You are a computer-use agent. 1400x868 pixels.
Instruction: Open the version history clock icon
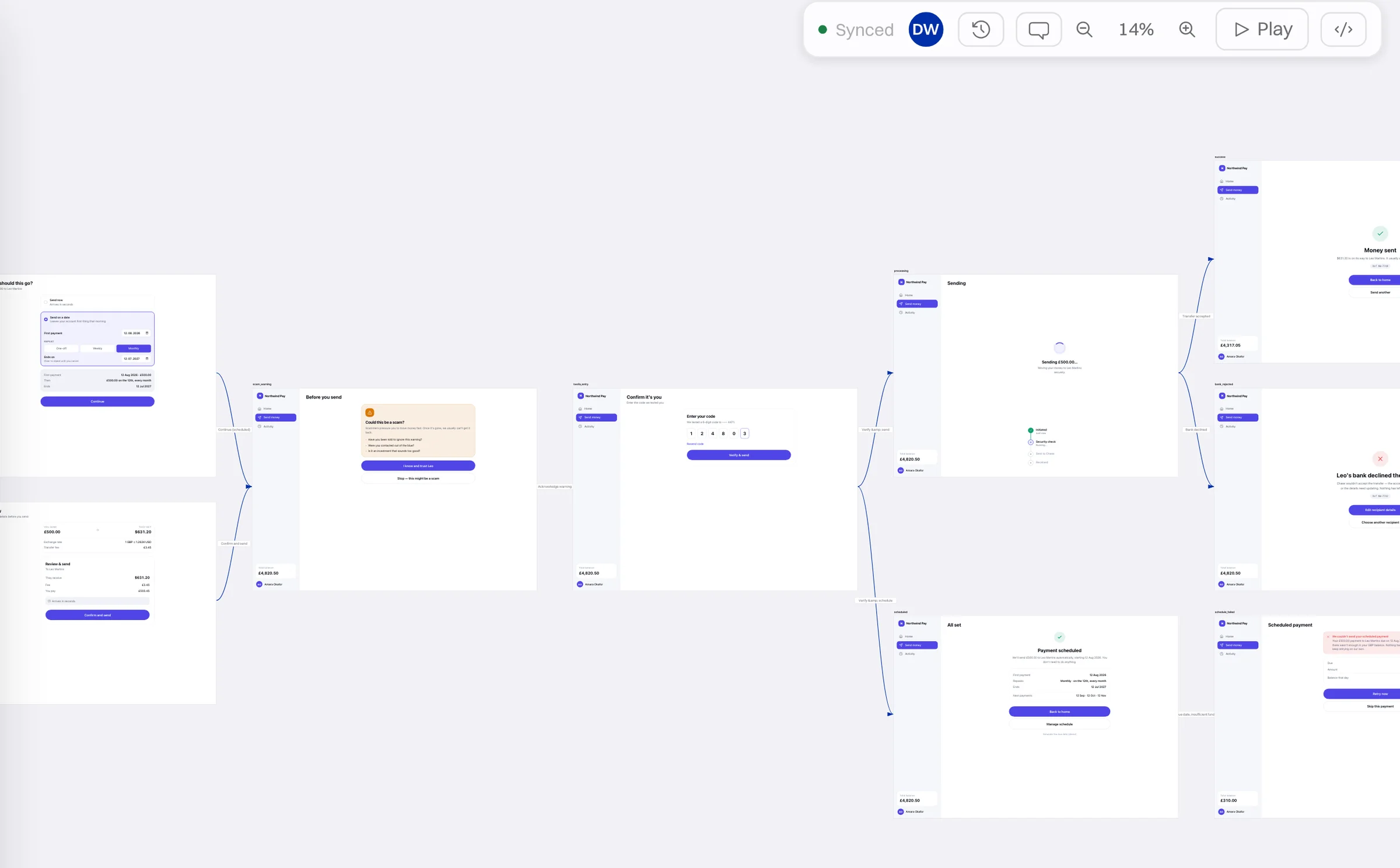pos(981,29)
